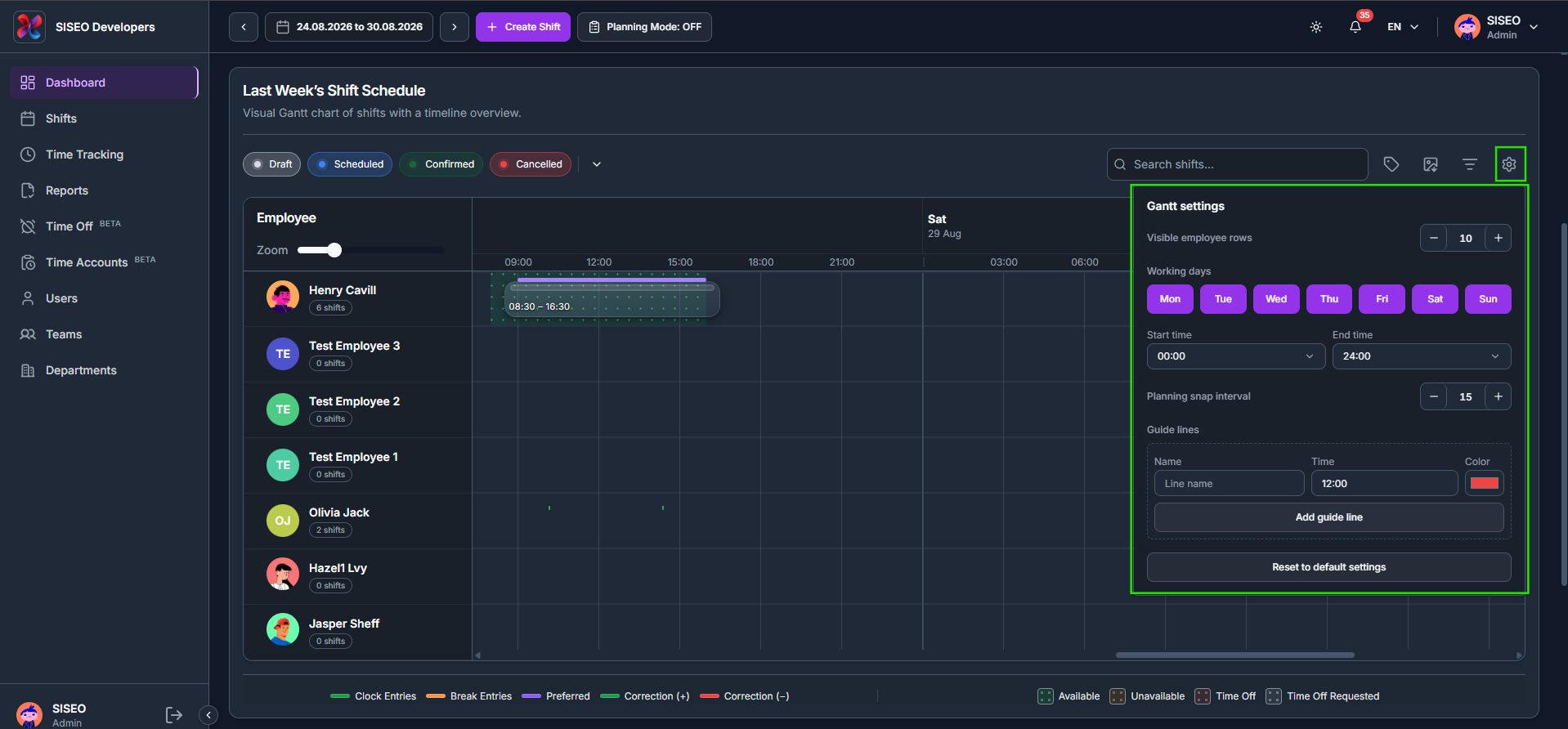This screenshot has width=1568, height=729.
Task: Decrease planning snap interval
Action: (1433, 396)
